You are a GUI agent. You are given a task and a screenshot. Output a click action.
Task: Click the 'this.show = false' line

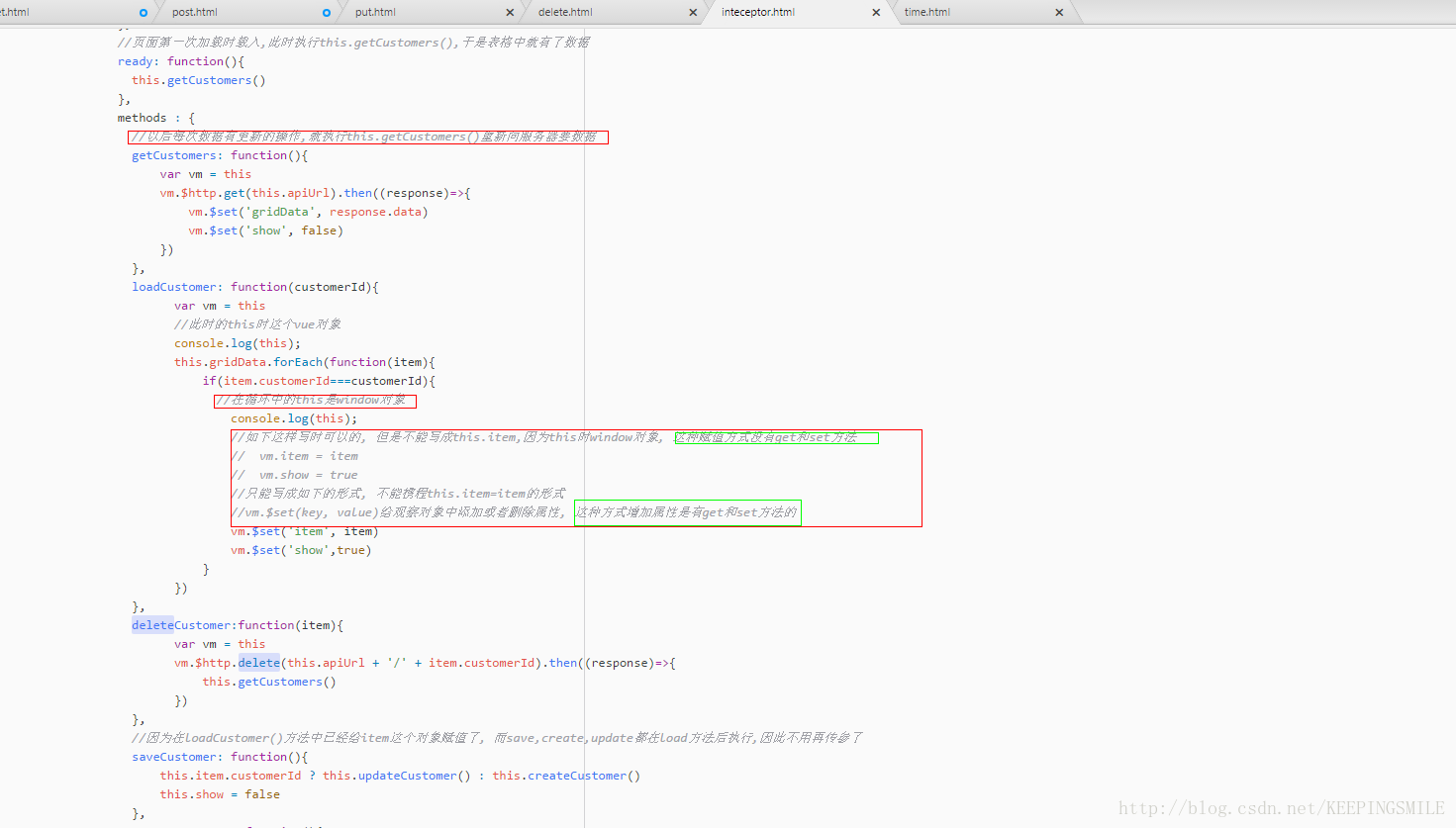tap(220, 794)
